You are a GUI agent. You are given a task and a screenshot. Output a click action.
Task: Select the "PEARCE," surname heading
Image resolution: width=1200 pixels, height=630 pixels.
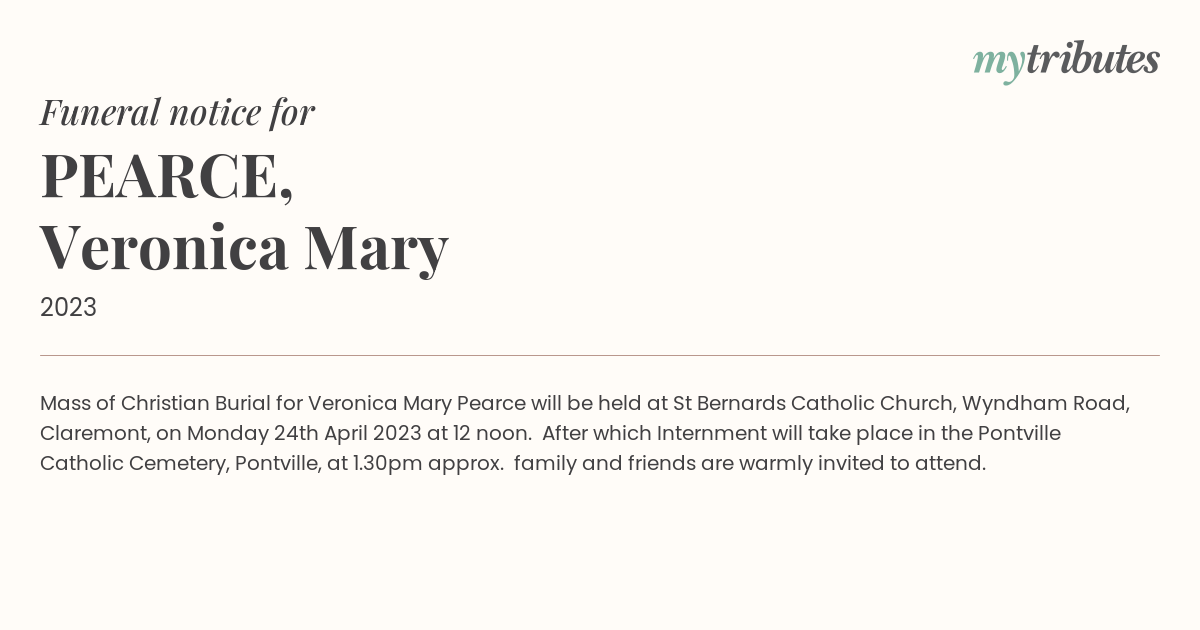click(x=167, y=176)
